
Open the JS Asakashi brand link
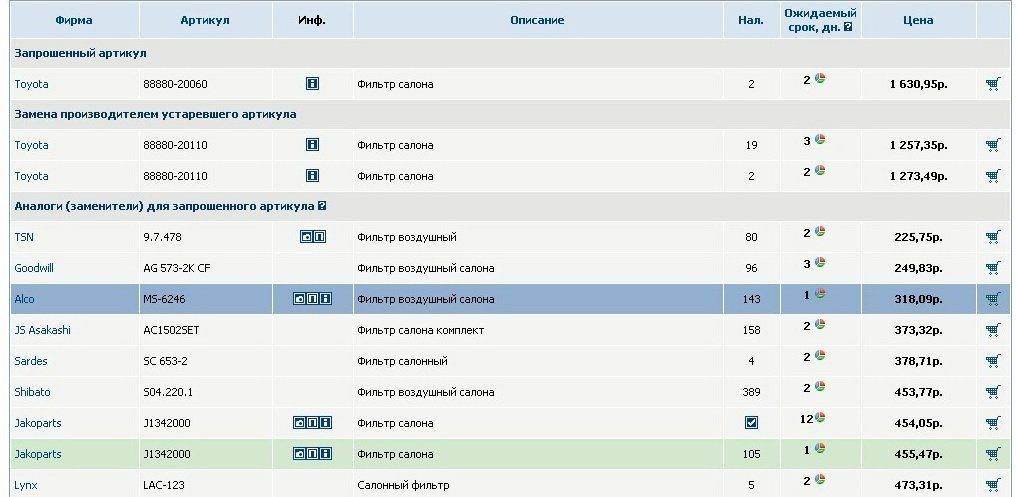[42, 330]
